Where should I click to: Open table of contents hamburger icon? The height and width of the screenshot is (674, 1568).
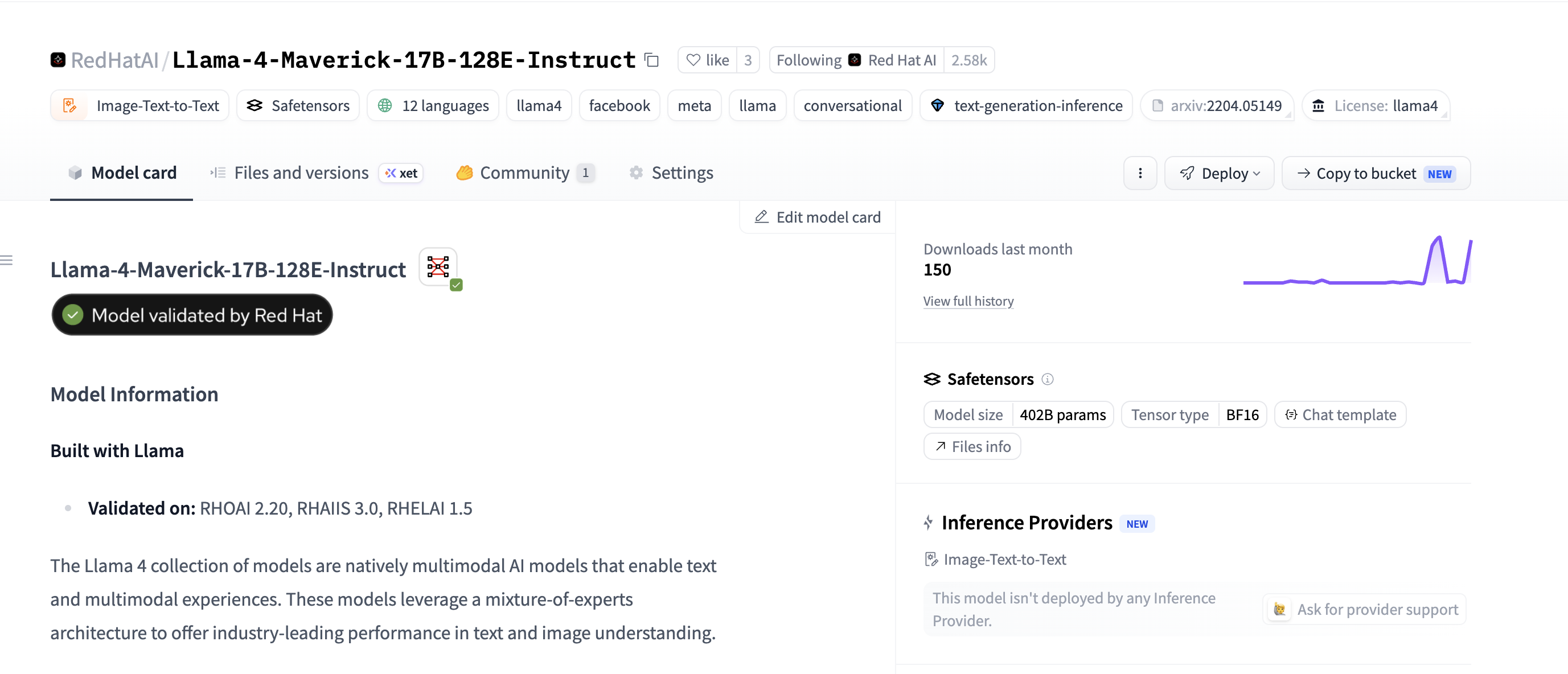coord(7,260)
